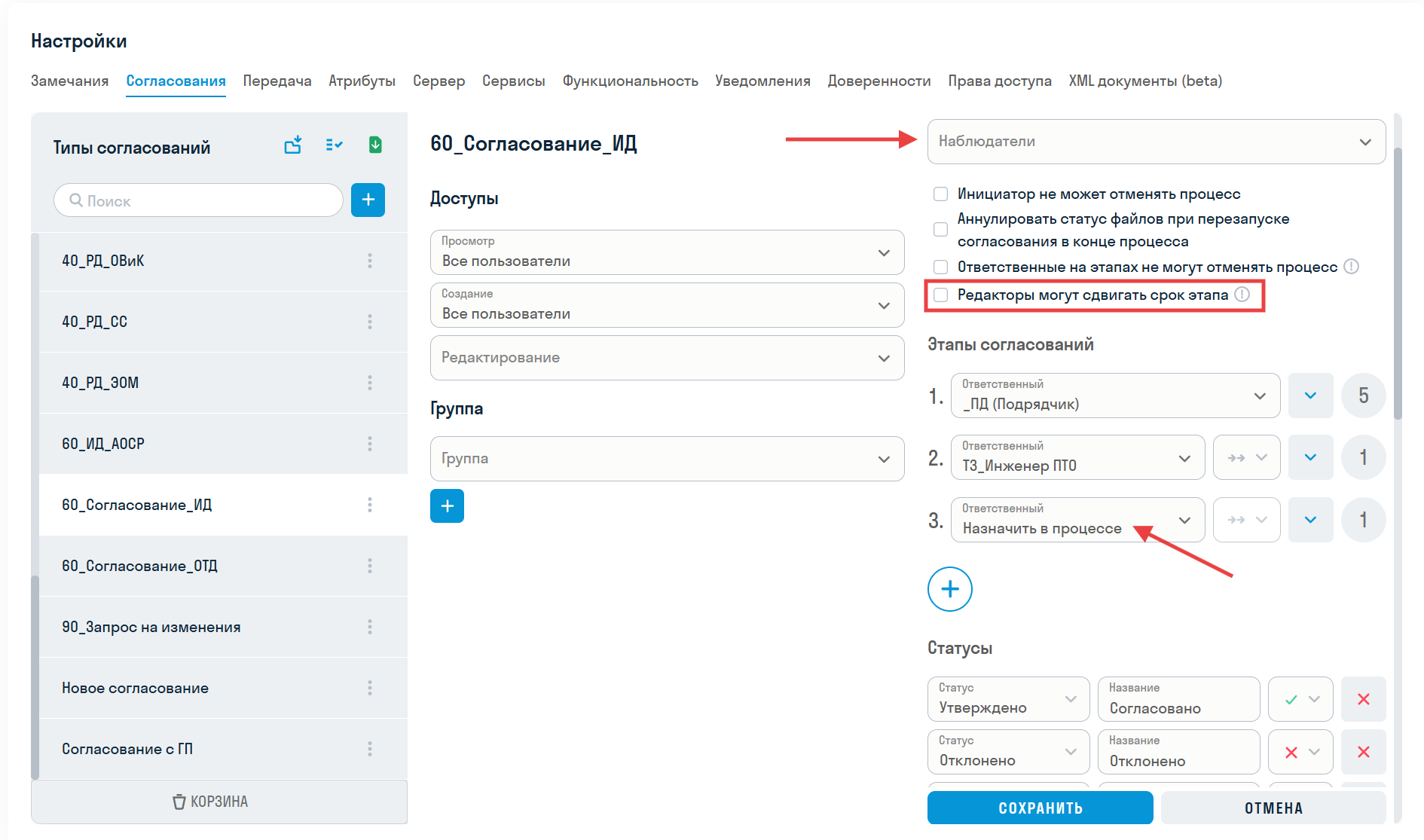
Task: Check 'Редакторы могут сдвигать срок этапа'
Action: pos(940,295)
